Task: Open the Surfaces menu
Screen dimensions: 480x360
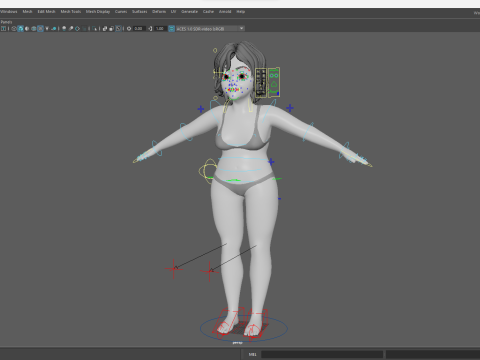Action: (x=140, y=12)
